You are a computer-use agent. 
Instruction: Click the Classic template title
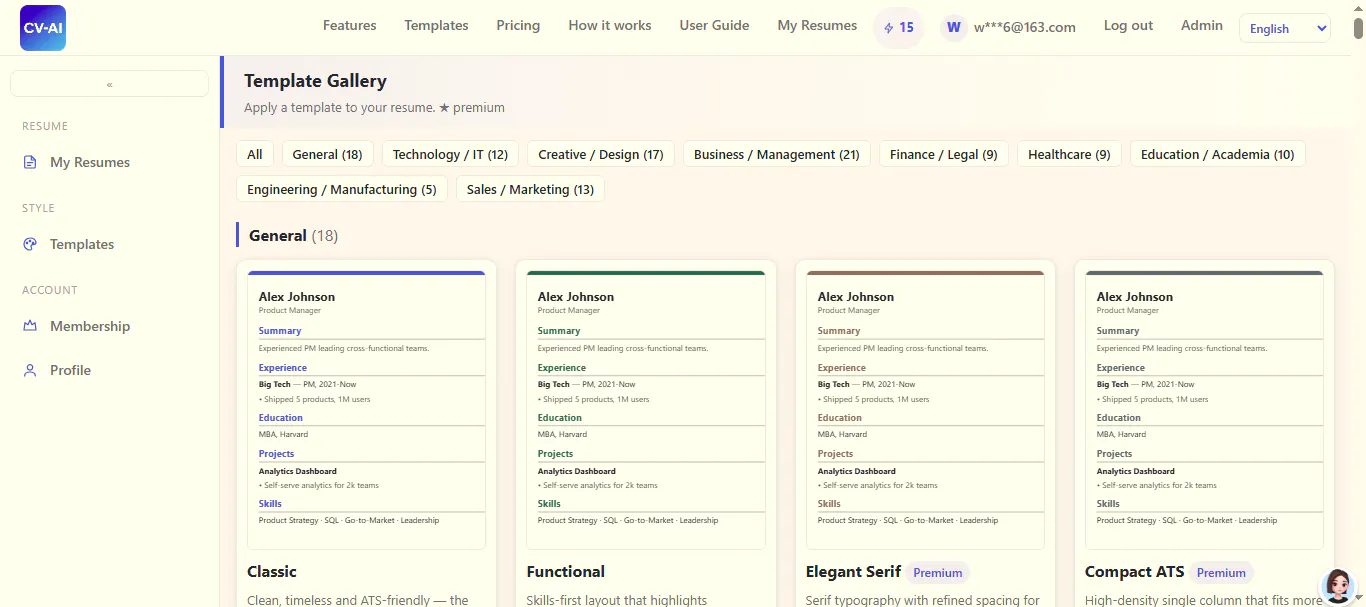pyautogui.click(x=272, y=572)
